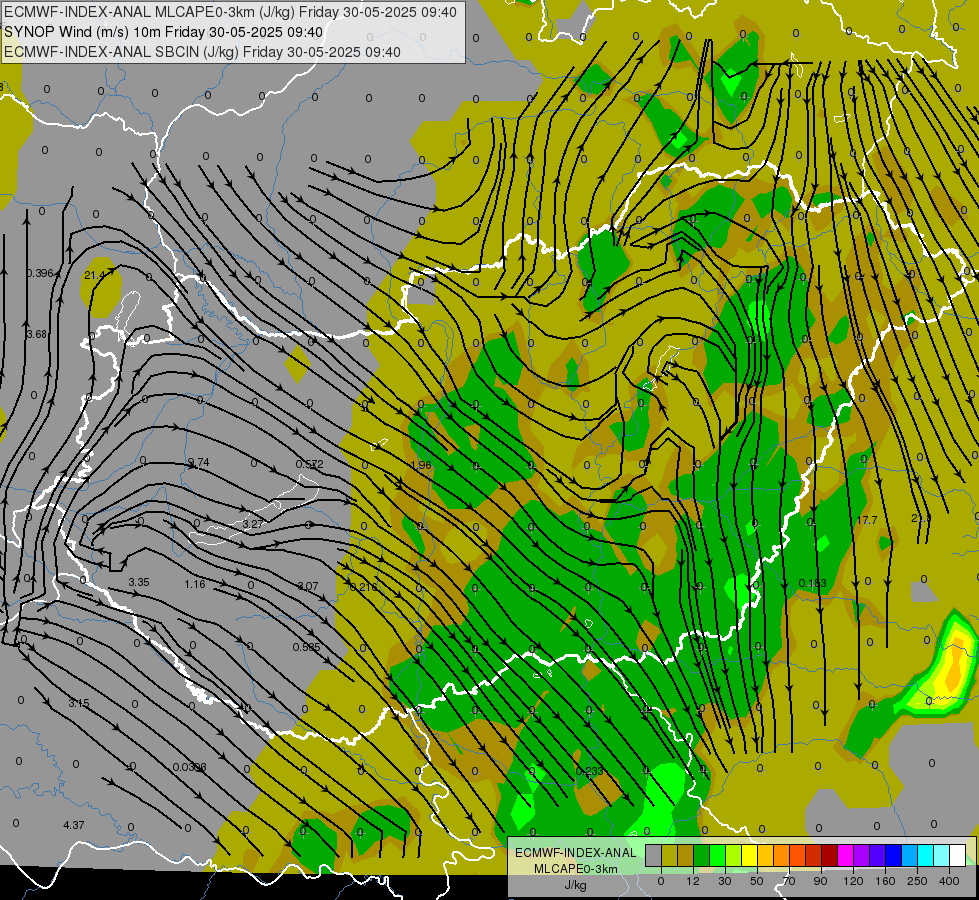The width and height of the screenshot is (979, 900).
Task: Click the legend tick label '250'
Action: (x=917, y=881)
